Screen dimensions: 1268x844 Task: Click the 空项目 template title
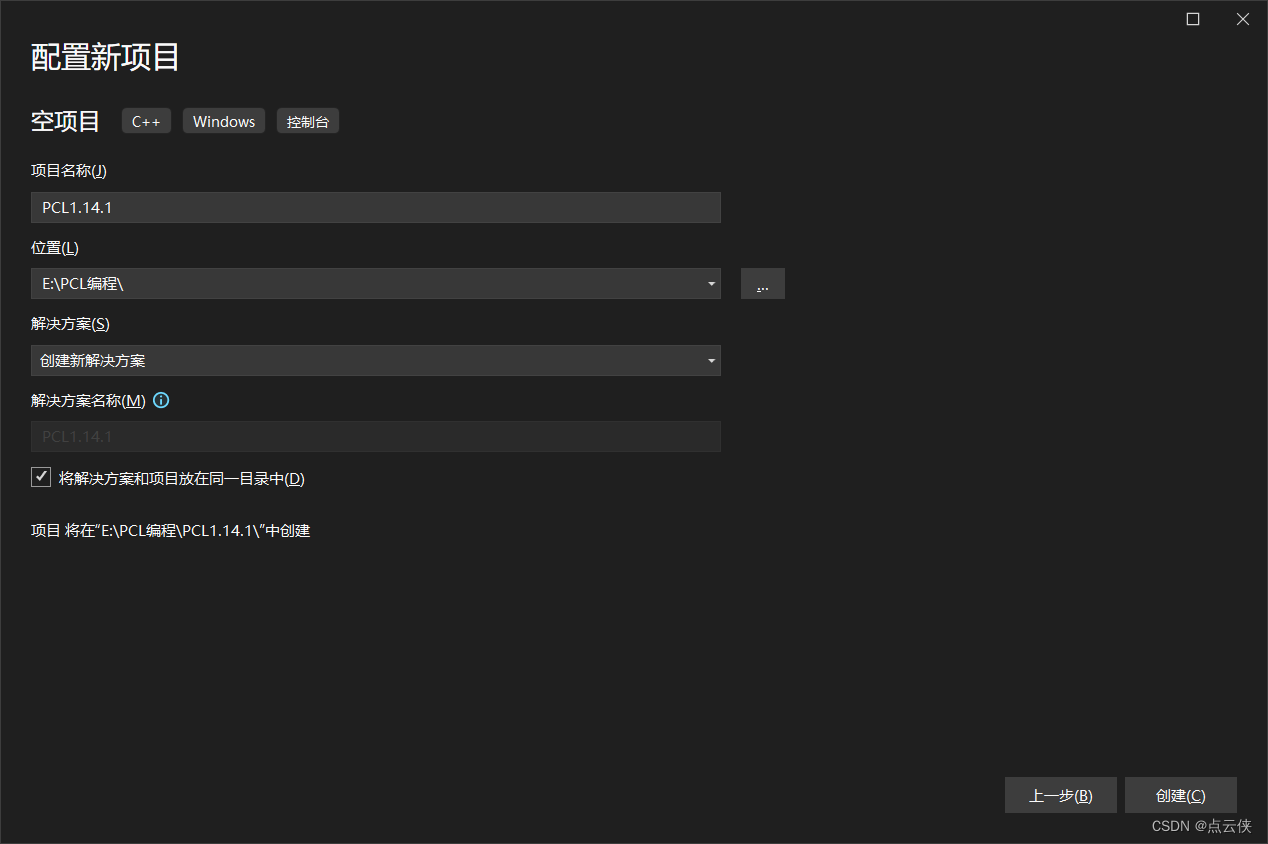[x=66, y=122]
